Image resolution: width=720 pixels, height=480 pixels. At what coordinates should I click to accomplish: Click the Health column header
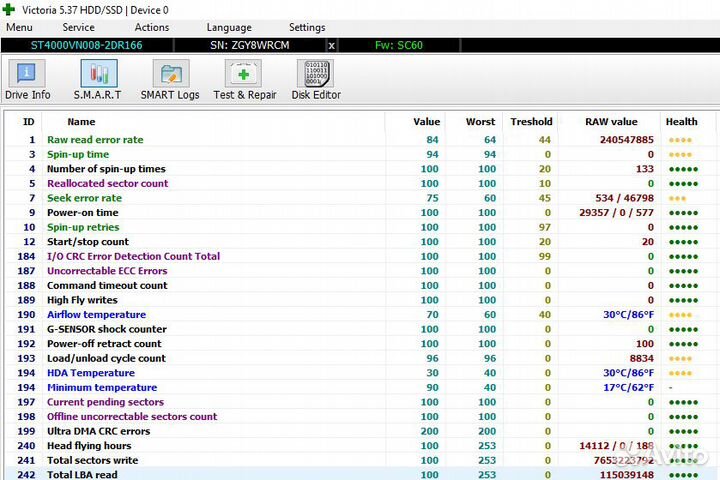tap(681, 122)
